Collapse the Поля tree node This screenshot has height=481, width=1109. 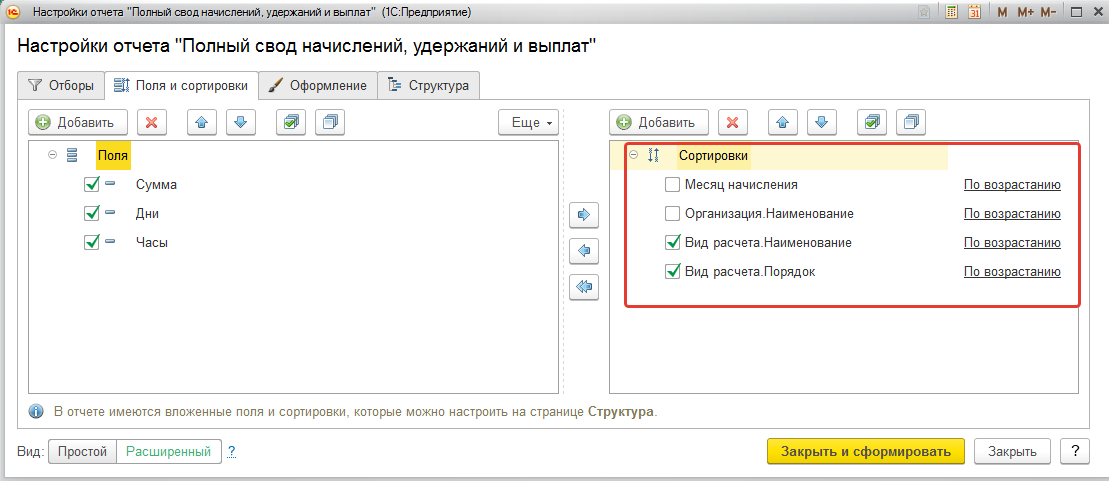coord(52,155)
